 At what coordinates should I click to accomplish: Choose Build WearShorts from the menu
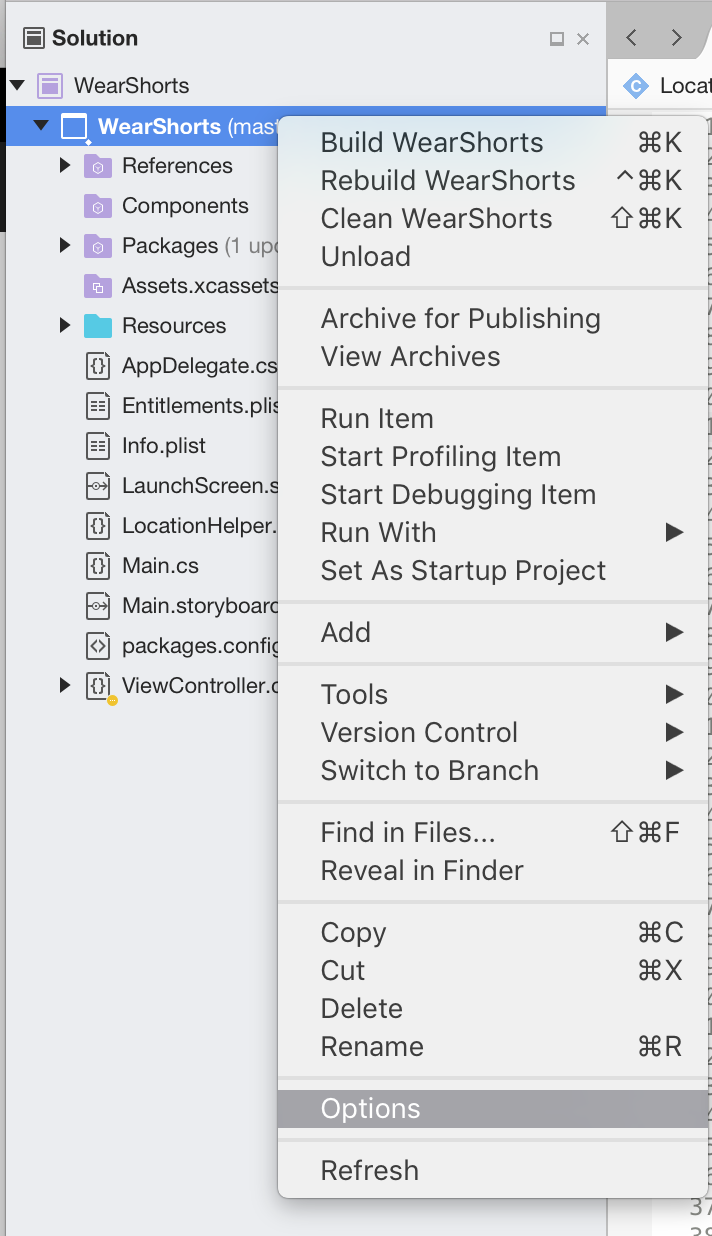pos(431,143)
